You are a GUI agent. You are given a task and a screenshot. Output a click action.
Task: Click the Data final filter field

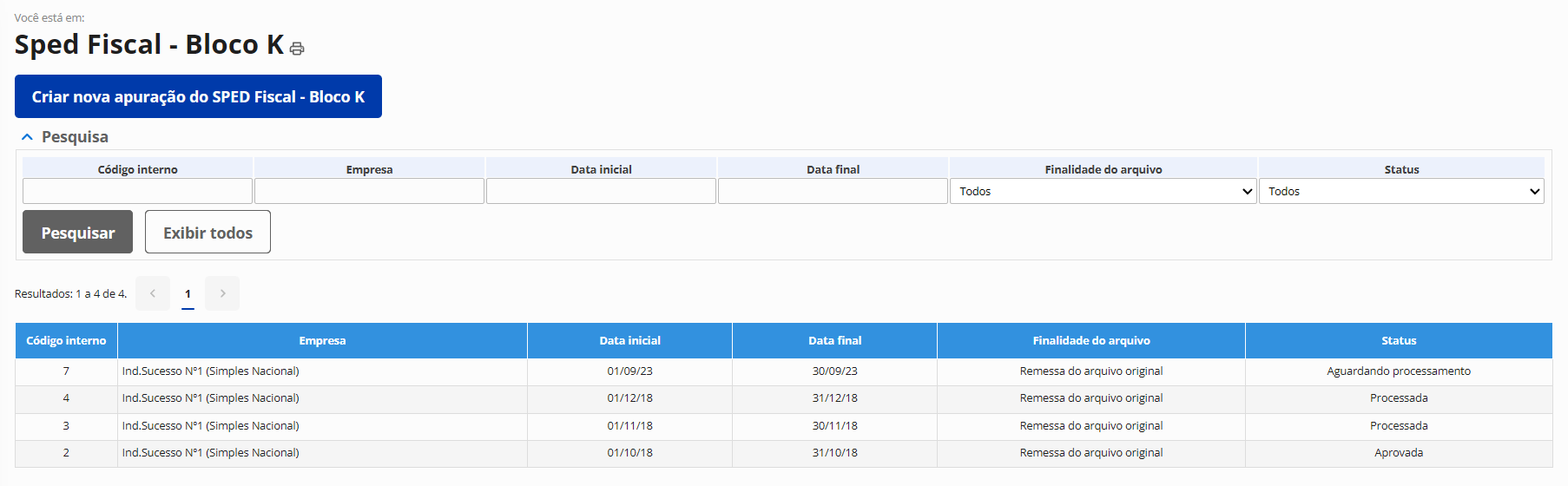point(833,191)
